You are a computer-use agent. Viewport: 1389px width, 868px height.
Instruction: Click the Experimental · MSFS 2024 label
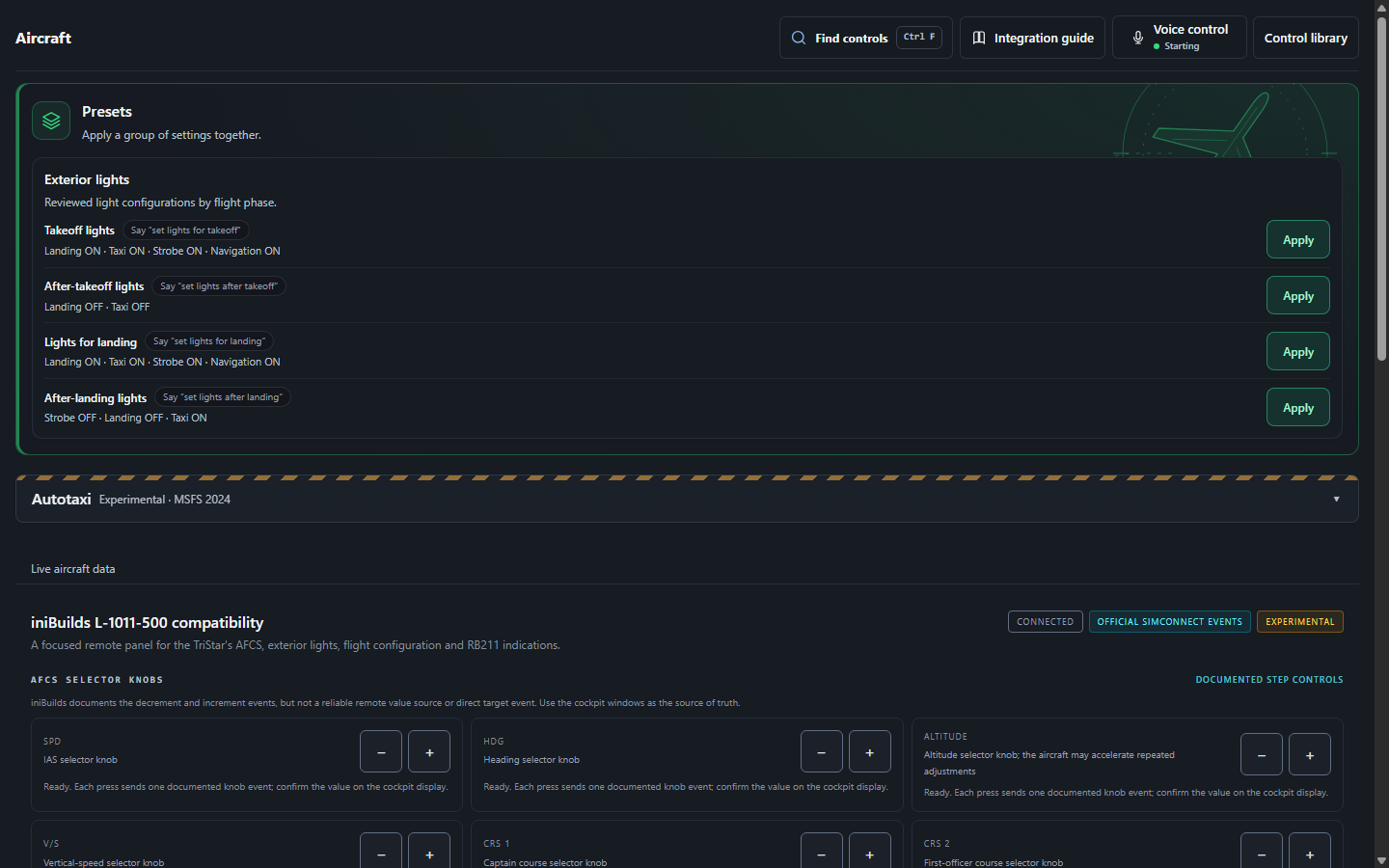(x=165, y=500)
